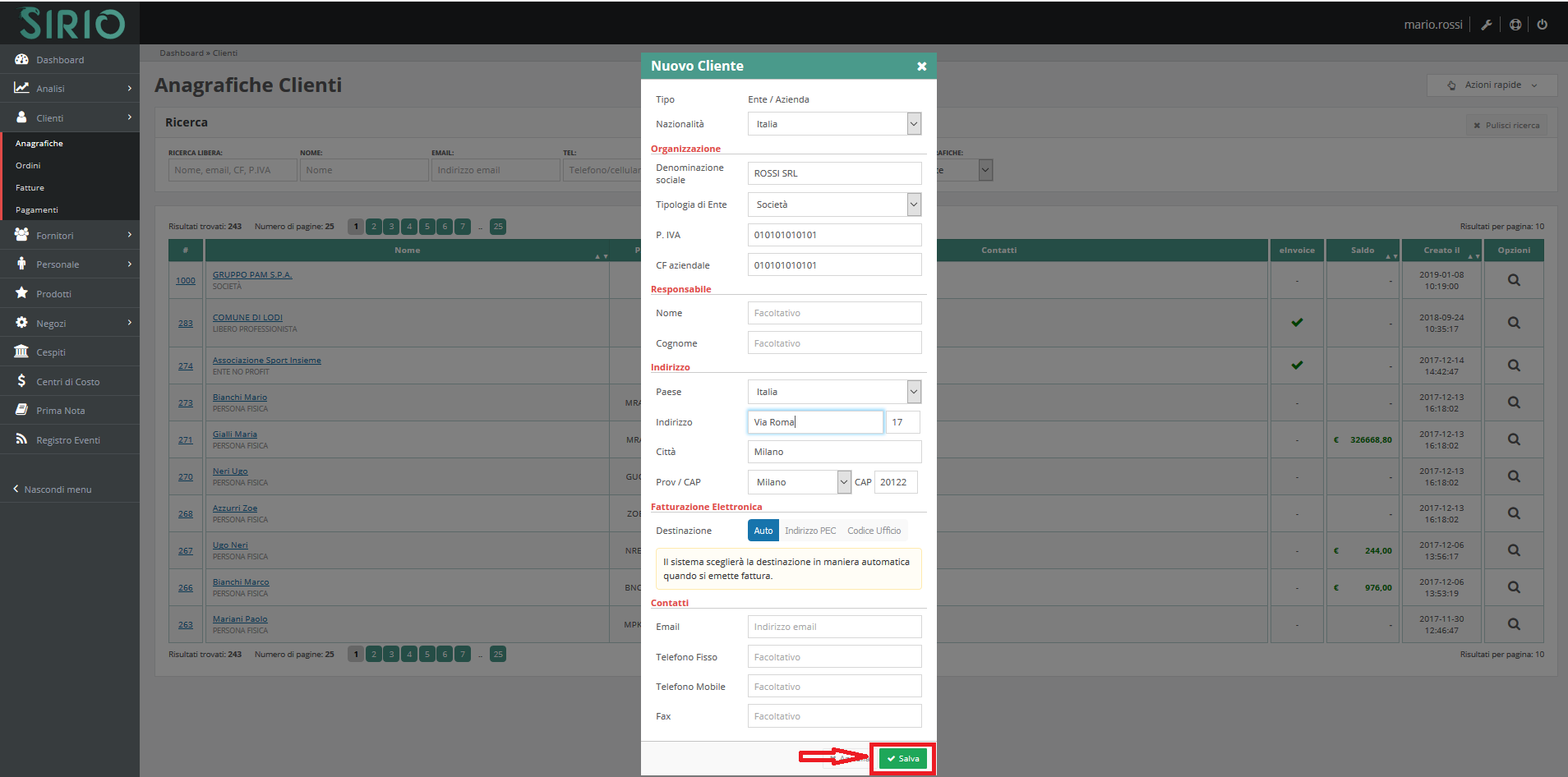Viewport: 1568px width, 777px height.
Task: Select Indirizzo PEC destination option
Action: 810,531
